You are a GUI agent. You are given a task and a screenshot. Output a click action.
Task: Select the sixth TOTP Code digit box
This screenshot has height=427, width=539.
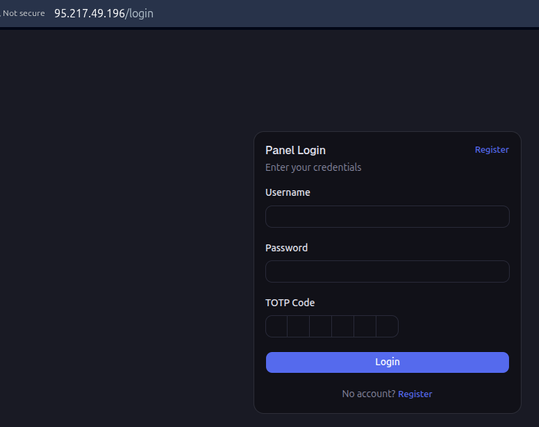pyautogui.click(x=387, y=326)
